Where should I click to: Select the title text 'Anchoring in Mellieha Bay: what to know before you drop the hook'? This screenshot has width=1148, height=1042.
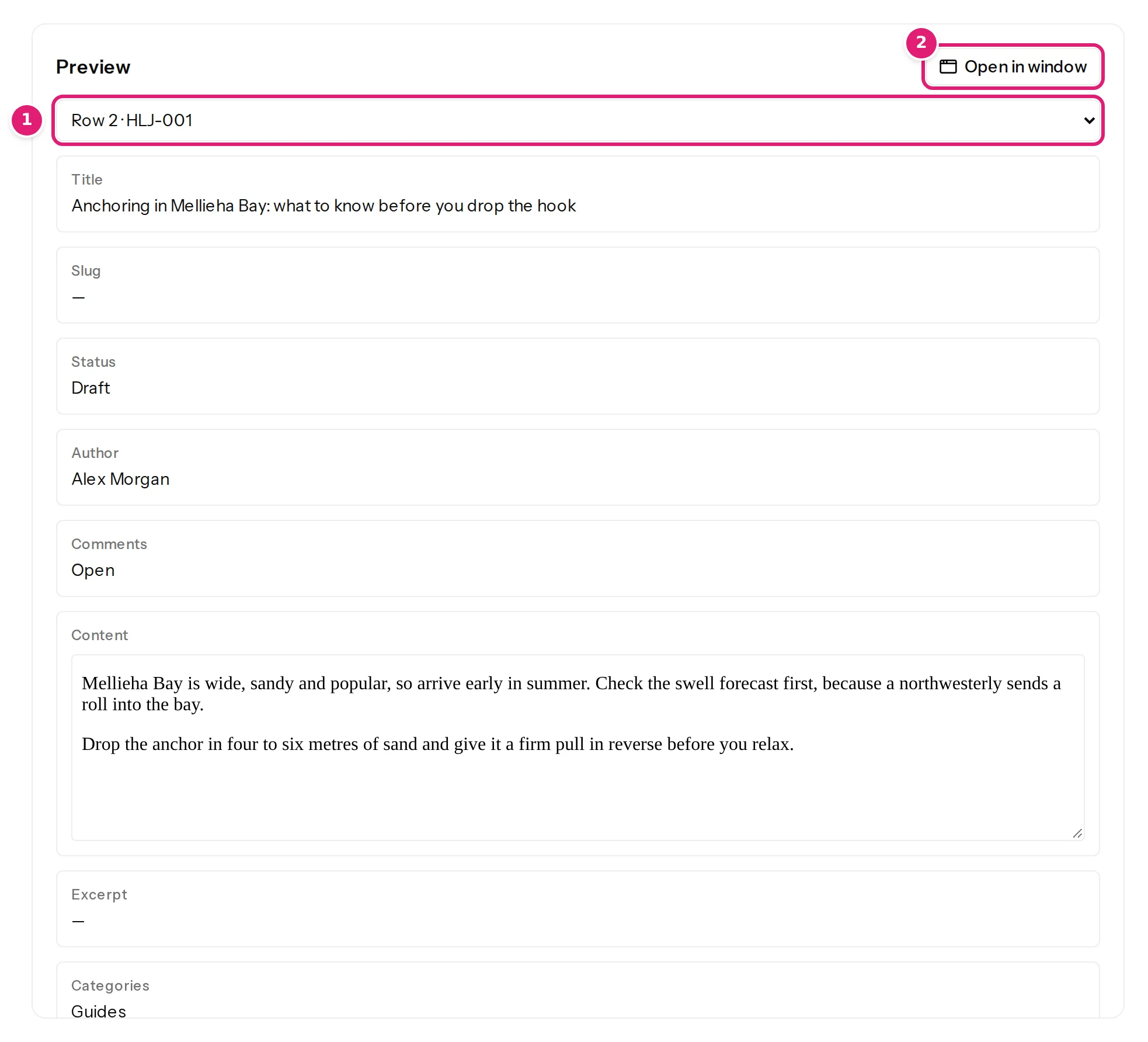pyautogui.click(x=323, y=206)
